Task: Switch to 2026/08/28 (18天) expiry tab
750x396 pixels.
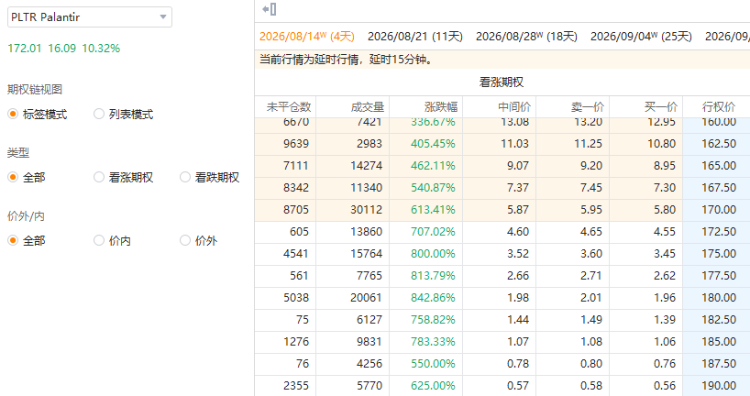Action: [x=527, y=36]
